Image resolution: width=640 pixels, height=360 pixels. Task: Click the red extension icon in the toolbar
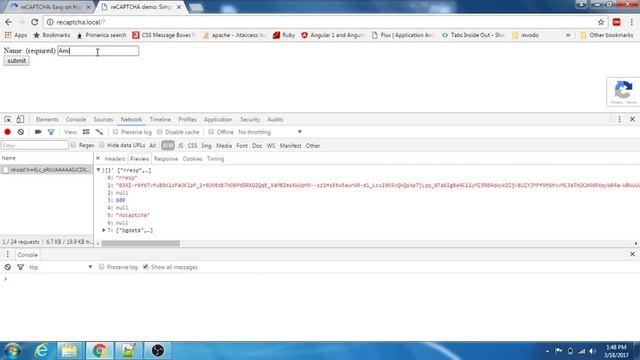click(616, 22)
